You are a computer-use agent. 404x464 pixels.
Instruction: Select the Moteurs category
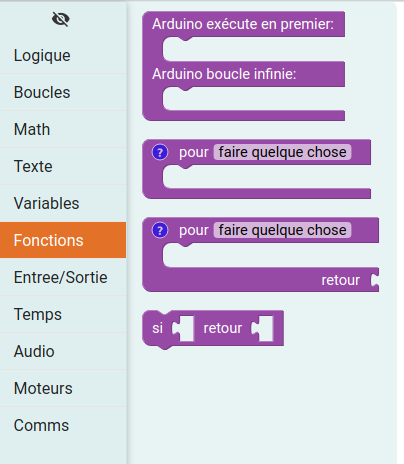click(x=63, y=388)
